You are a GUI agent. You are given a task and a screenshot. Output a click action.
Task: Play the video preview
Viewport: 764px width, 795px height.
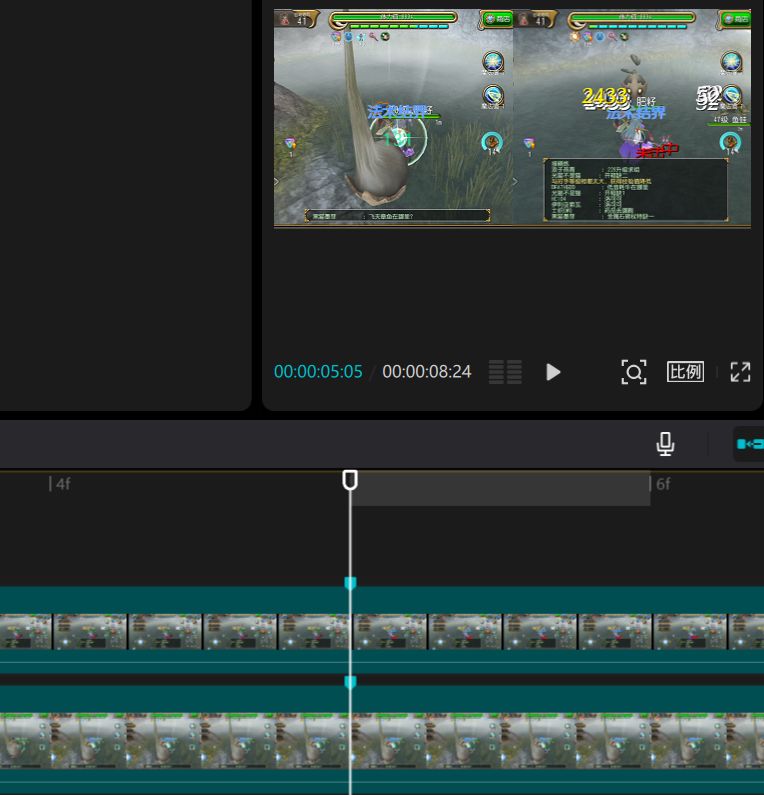point(553,372)
